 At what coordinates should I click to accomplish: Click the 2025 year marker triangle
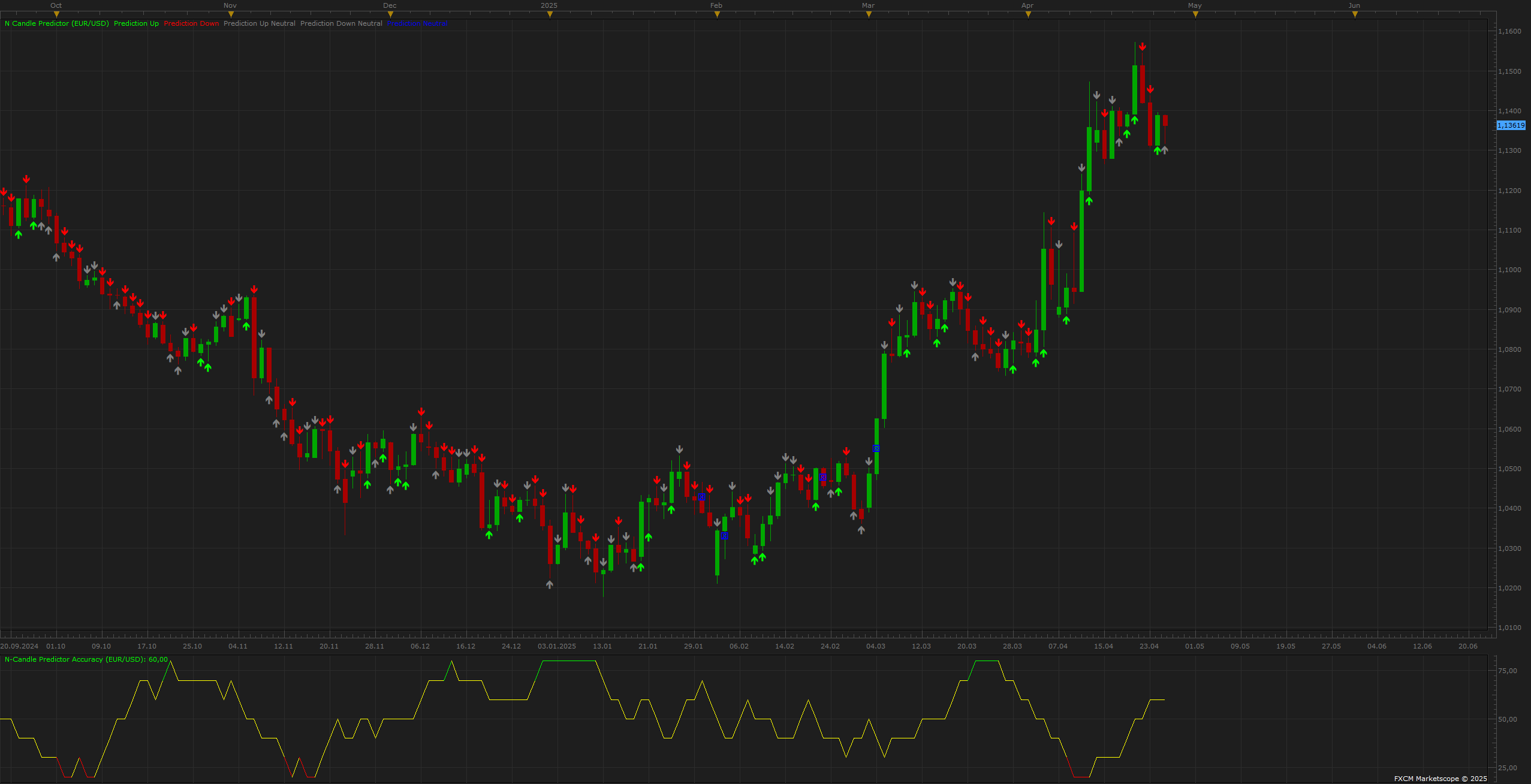click(x=550, y=14)
